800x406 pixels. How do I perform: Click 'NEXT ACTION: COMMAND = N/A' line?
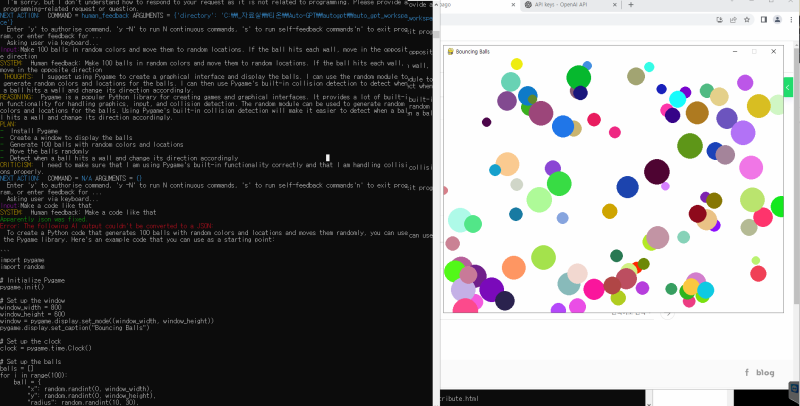(x=71, y=179)
